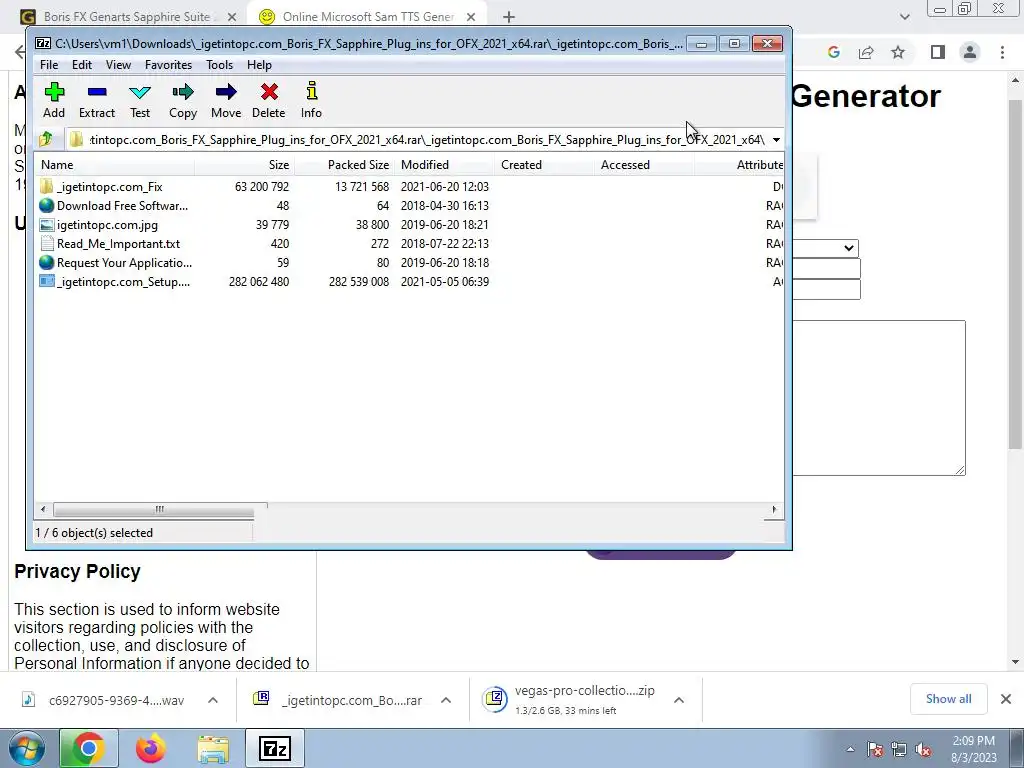Close the Boris FX Genarts tab
Image resolution: width=1024 pixels, height=768 pixels.
(x=232, y=17)
